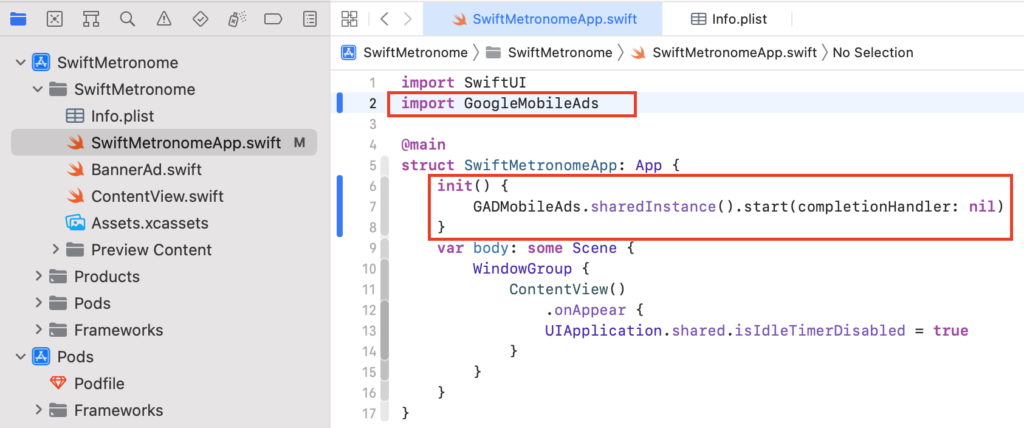Click 'var body: some Scene' line

tap(536, 248)
